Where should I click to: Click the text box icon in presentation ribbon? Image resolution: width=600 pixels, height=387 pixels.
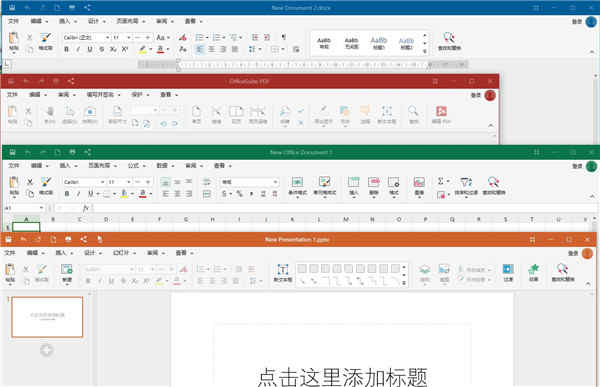(x=282, y=273)
